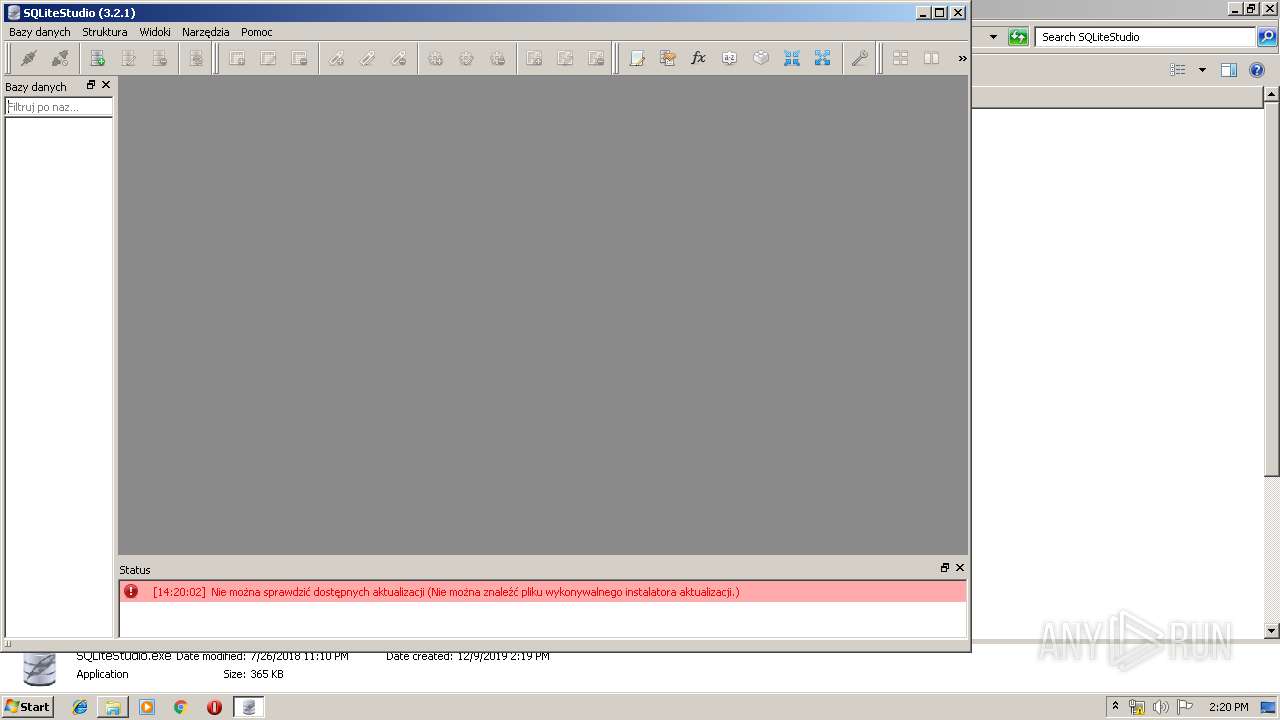The height and width of the screenshot is (720, 1280).
Task: Click the Create trigger toolbar icon
Action: tap(435, 59)
